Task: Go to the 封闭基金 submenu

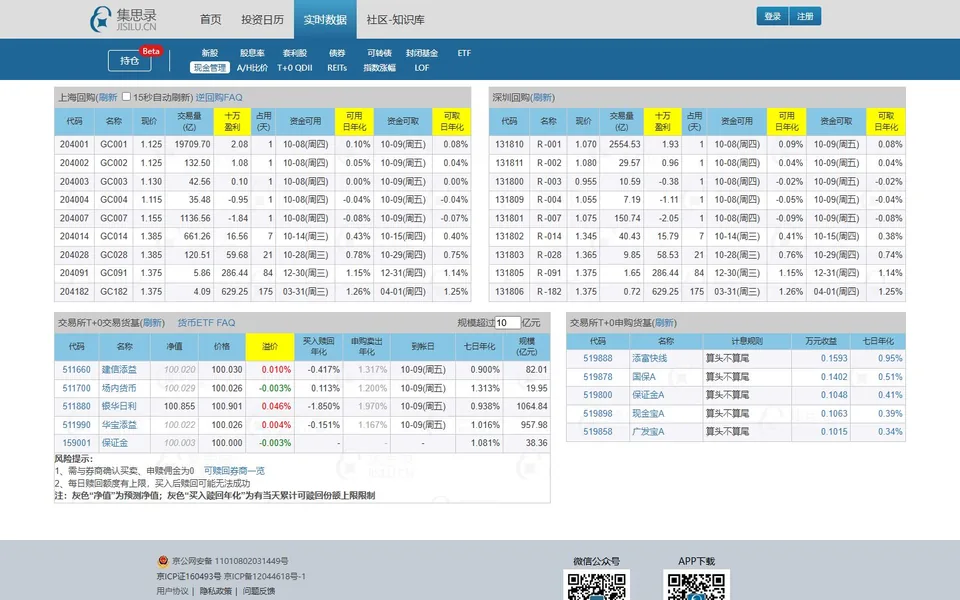Action: 422,53
